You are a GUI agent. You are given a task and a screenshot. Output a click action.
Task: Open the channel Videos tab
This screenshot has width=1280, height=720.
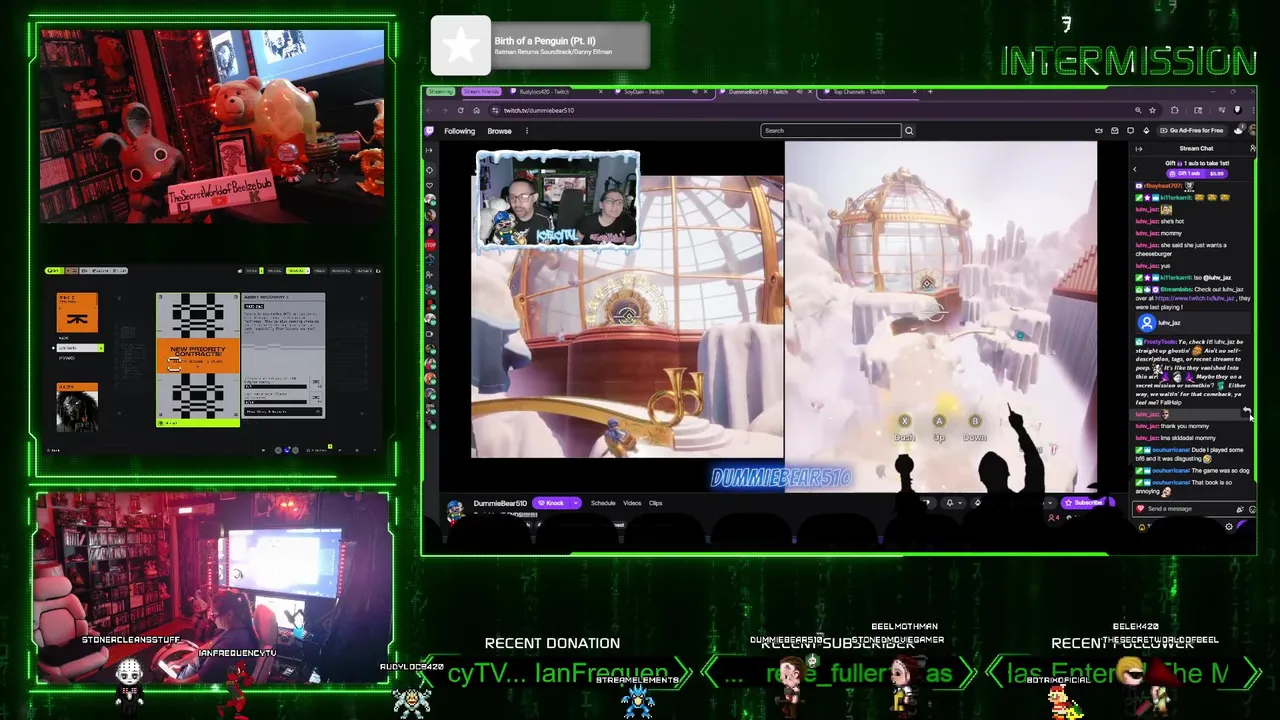point(632,503)
